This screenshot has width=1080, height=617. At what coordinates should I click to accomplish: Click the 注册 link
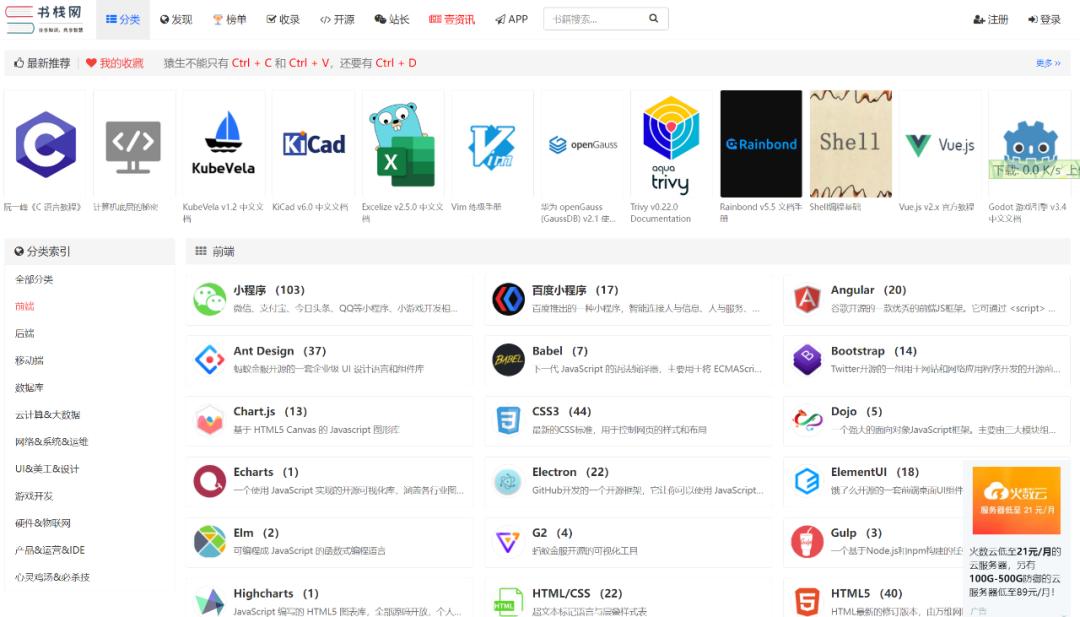(990, 18)
